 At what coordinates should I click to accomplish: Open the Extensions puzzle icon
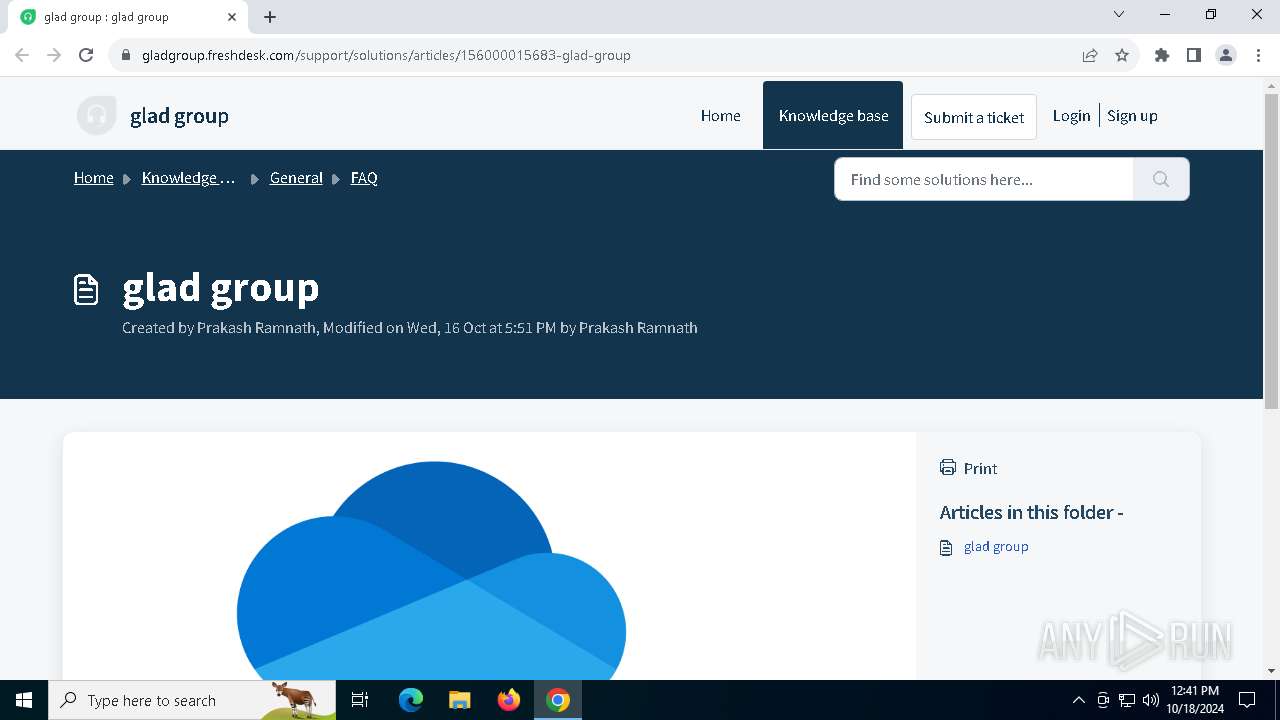click(x=1162, y=55)
